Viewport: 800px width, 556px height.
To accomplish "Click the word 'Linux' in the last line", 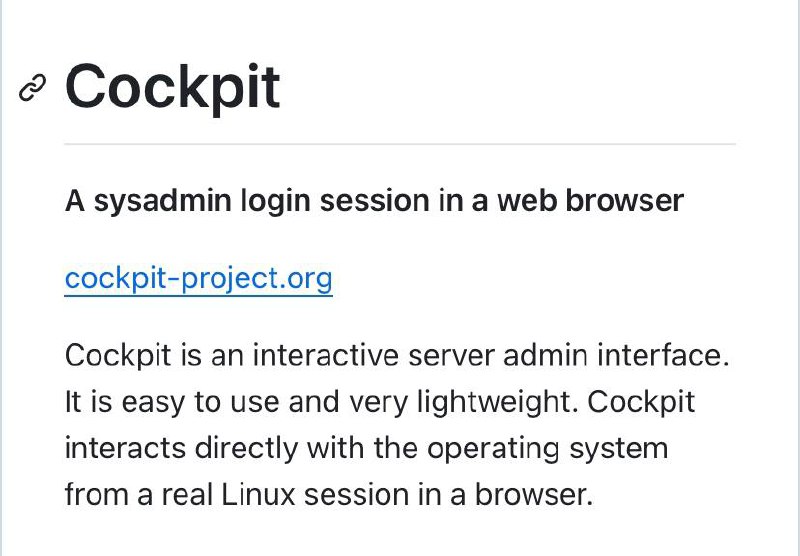I will [x=259, y=495].
